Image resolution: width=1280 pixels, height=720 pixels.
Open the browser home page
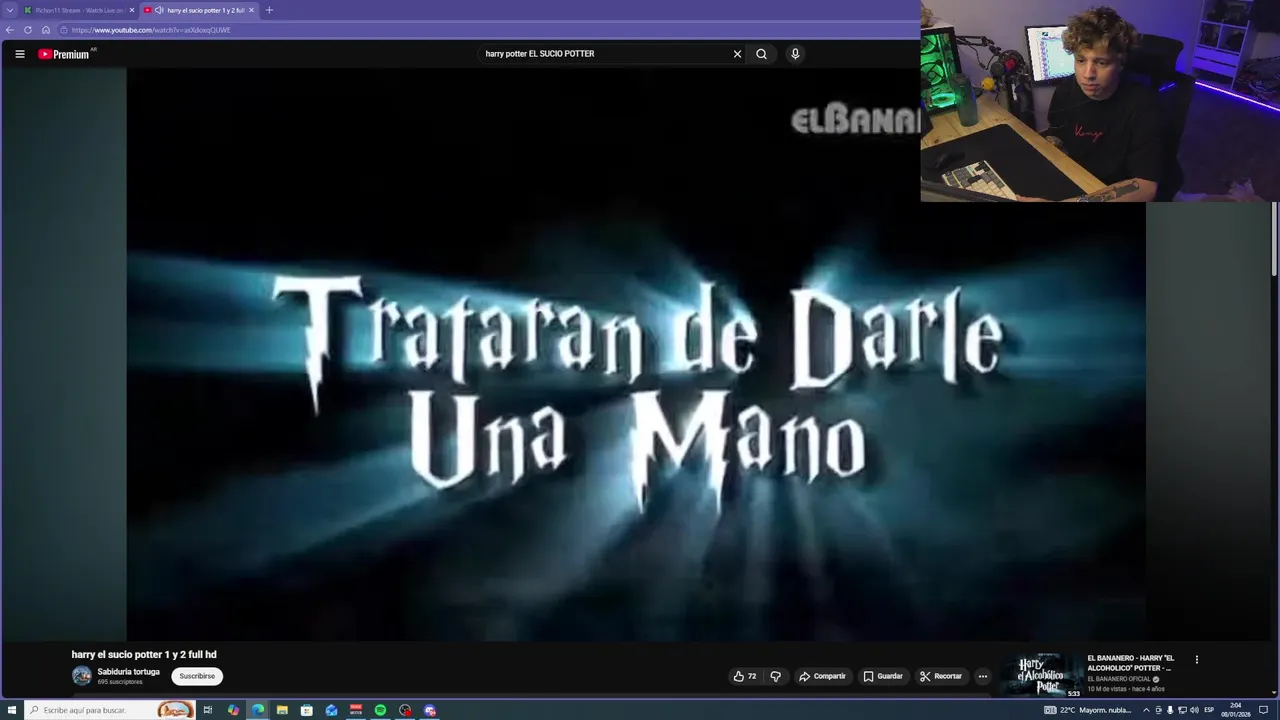pyautogui.click(x=46, y=30)
